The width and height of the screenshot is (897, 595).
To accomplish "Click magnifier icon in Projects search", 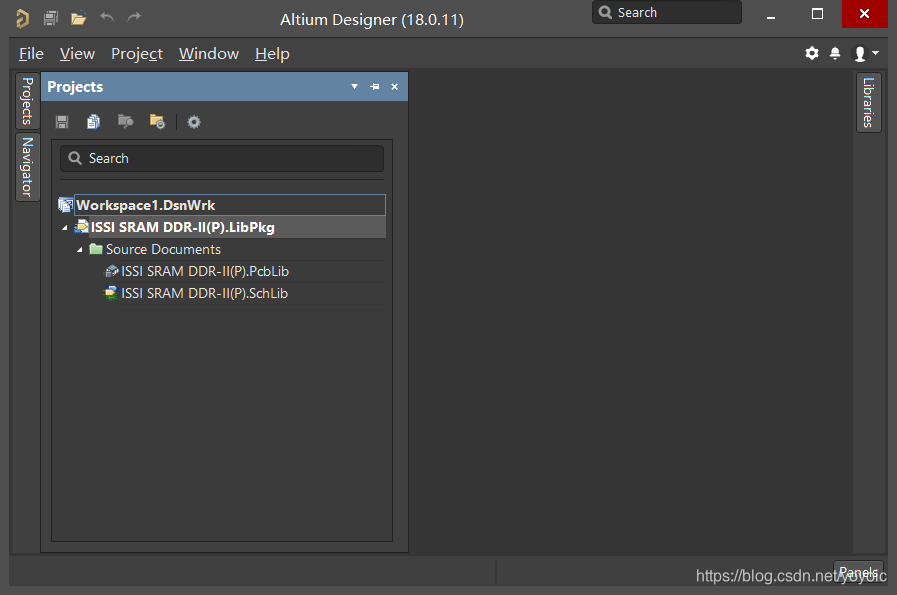I will point(75,158).
